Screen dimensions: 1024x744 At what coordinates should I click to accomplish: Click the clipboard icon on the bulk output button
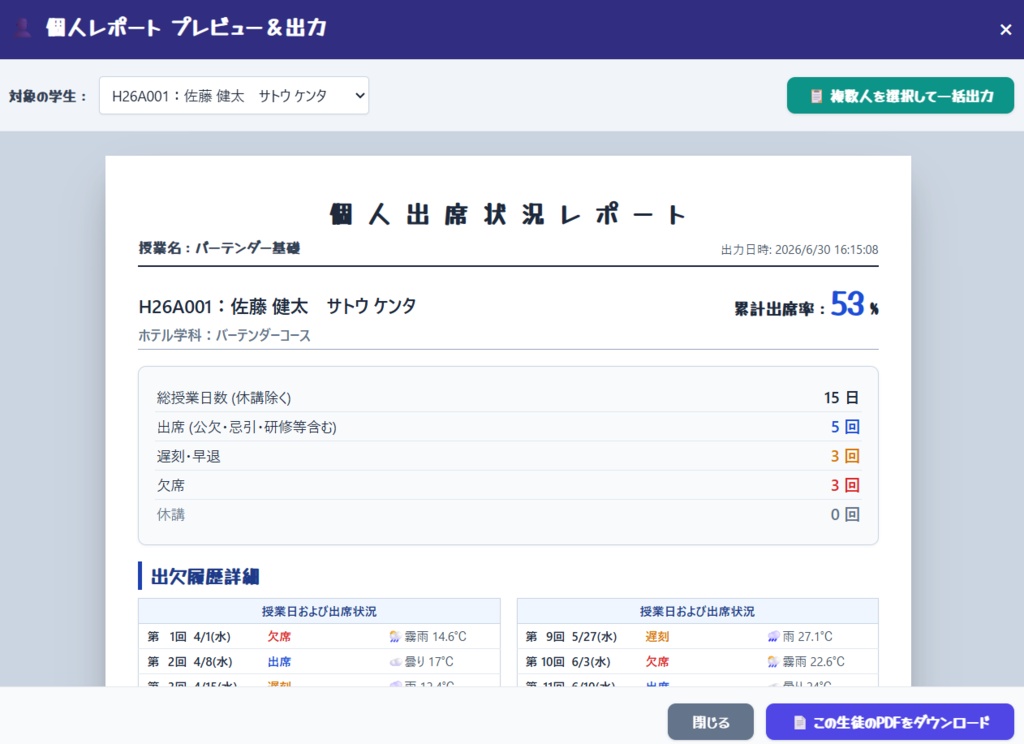(816, 96)
